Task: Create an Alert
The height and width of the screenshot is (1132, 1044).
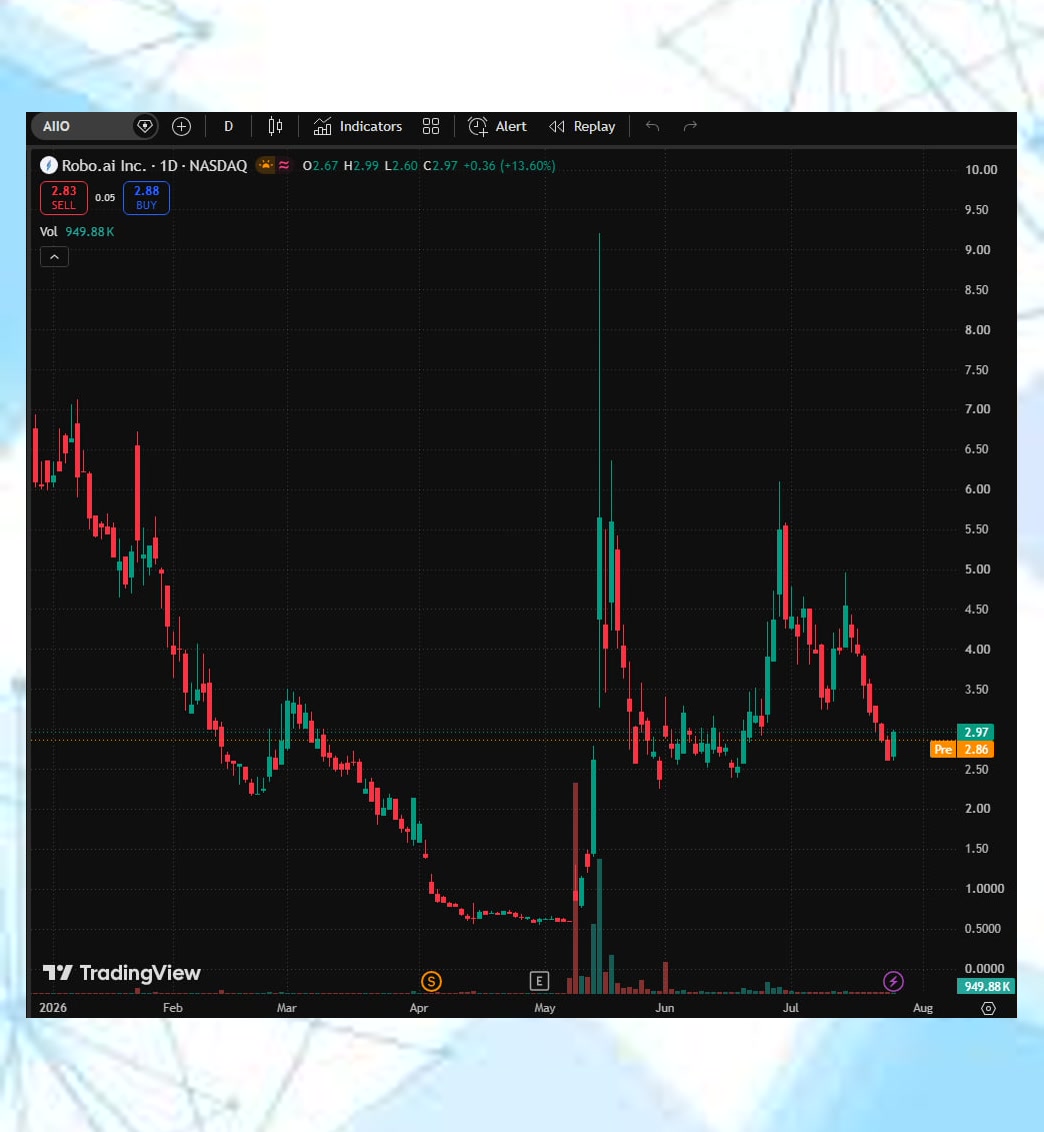Action: coord(497,126)
